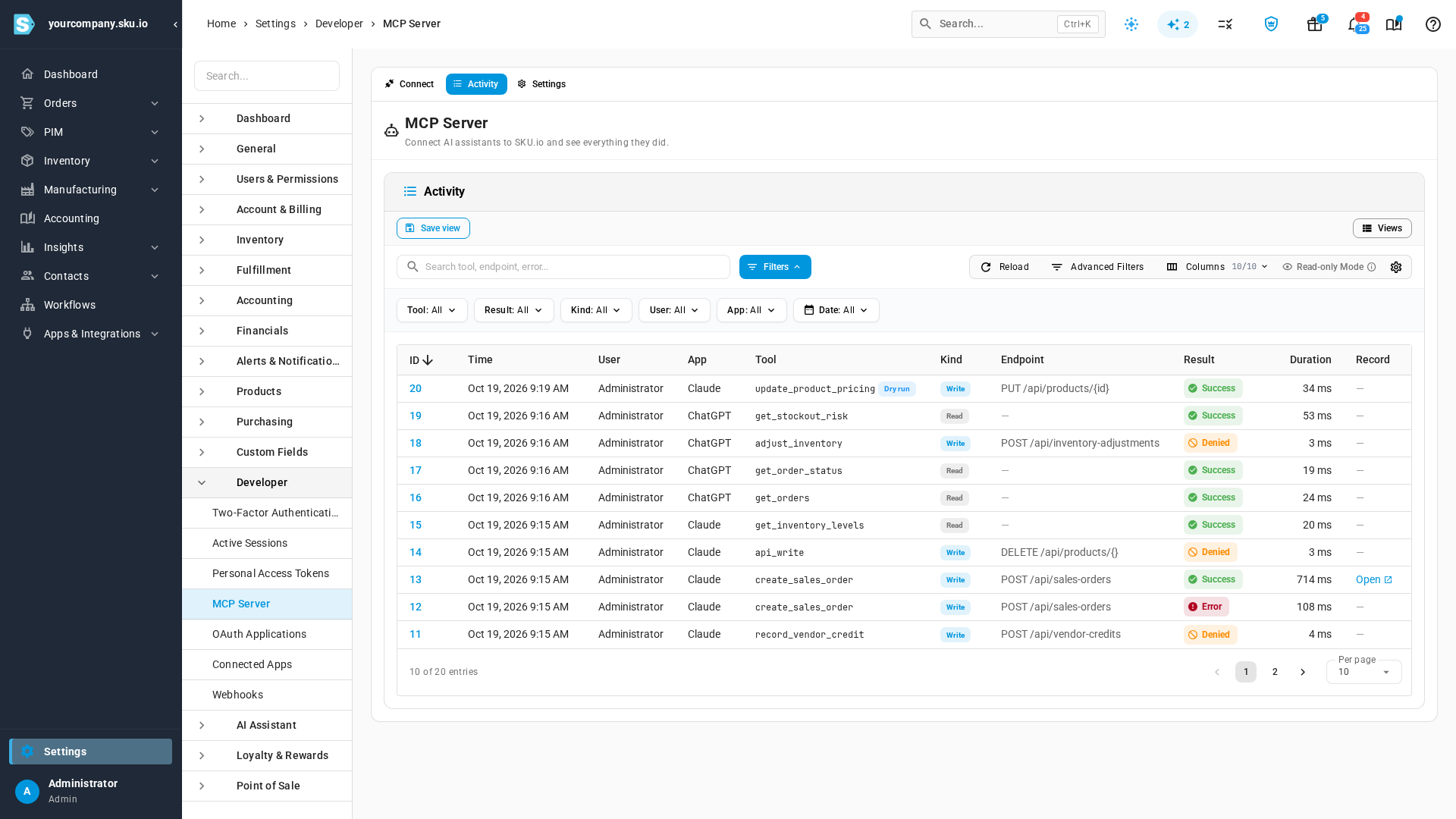Viewport: 1456px width, 819px height.
Task: Toggle the Filters button
Action: [x=775, y=267]
